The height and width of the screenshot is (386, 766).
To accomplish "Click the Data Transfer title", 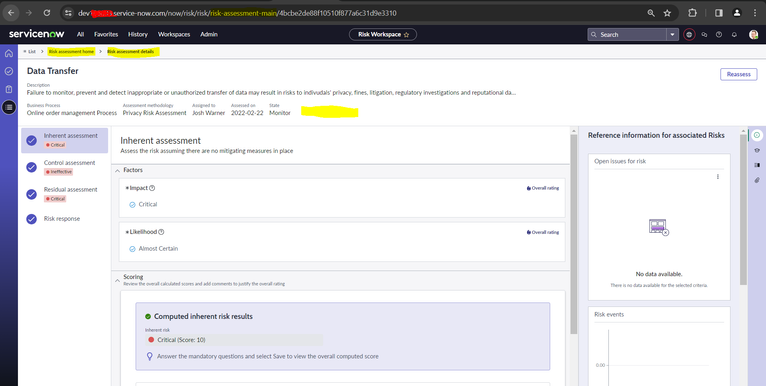I will click(x=53, y=71).
